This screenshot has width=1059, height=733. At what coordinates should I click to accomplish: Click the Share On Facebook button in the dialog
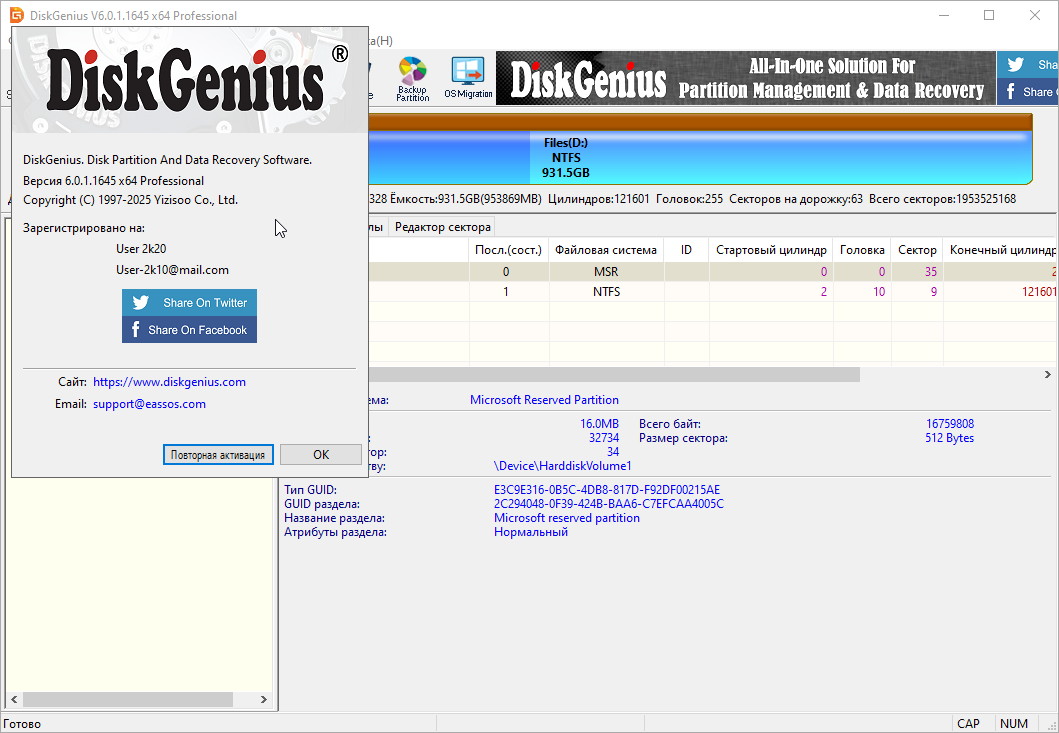point(189,330)
